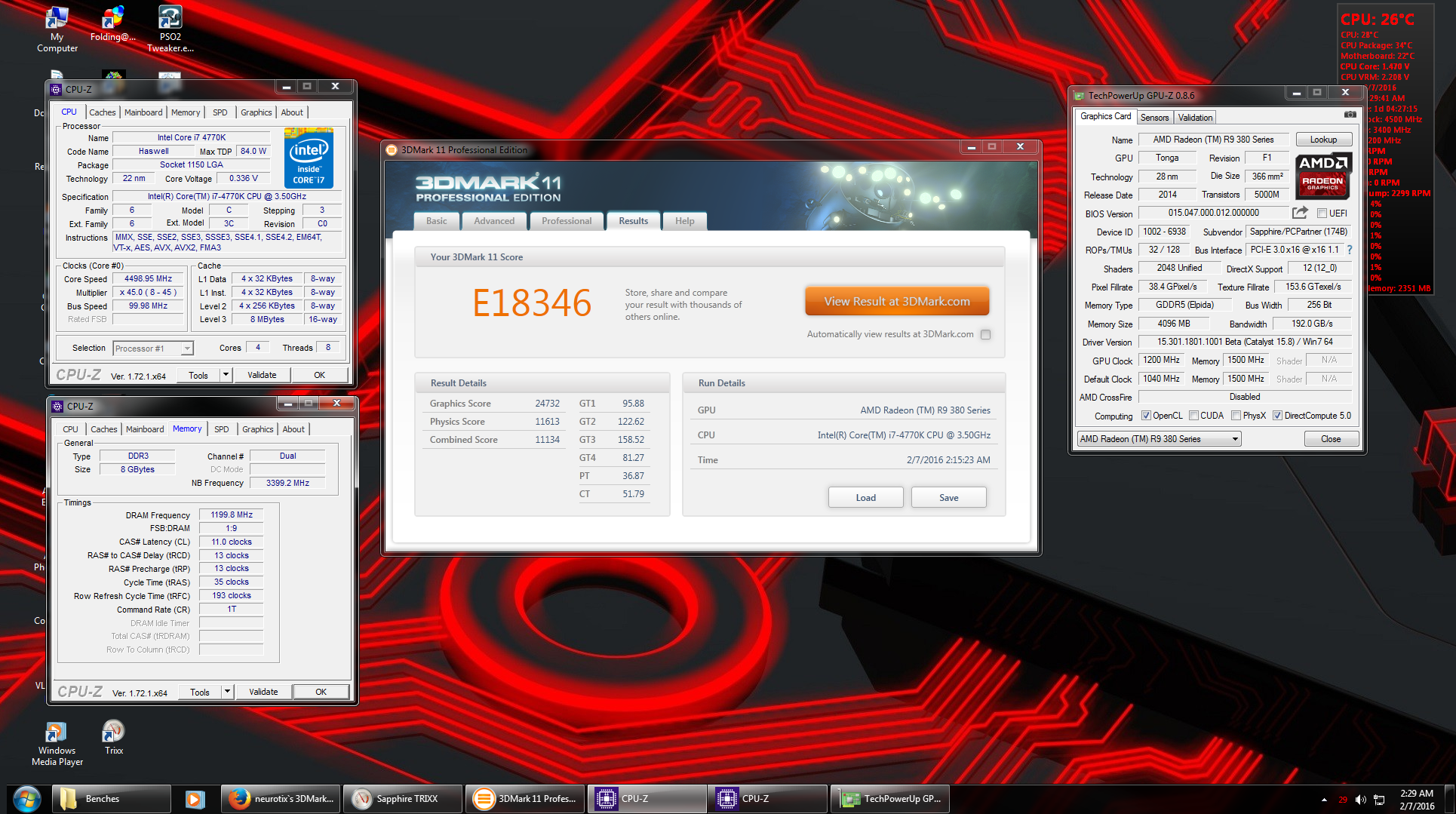Click the volume speaker tray icon
Viewport: 1456px width, 814px height.
1360,800
